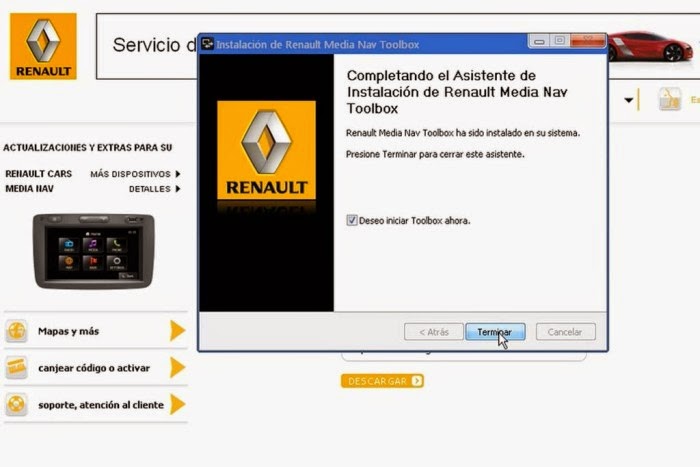
Task: Click the shopping bag icon in header
Action: click(670, 99)
